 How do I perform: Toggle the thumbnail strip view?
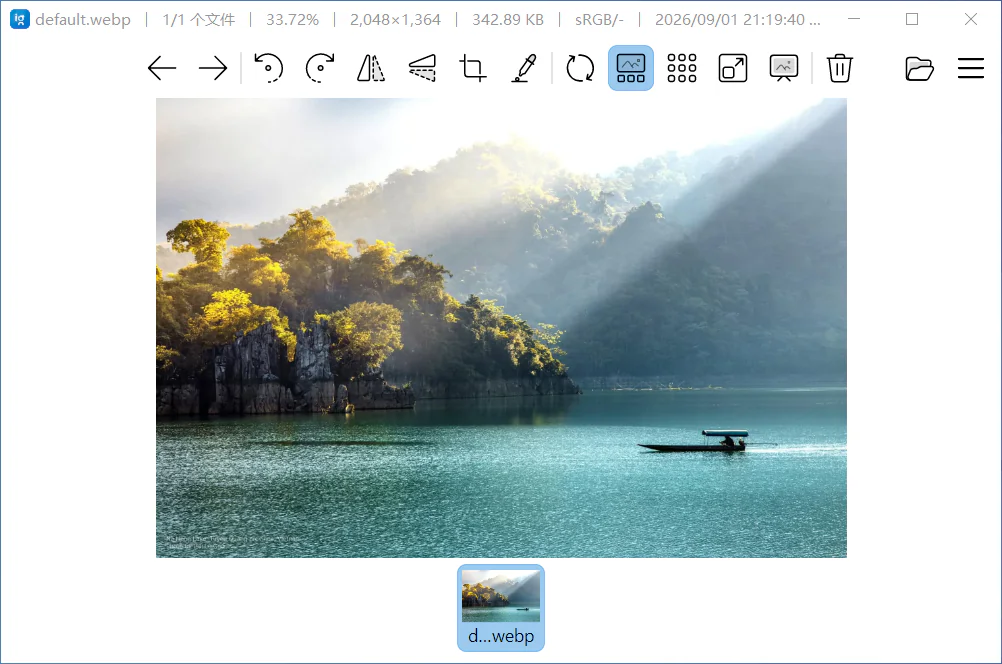[631, 68]
